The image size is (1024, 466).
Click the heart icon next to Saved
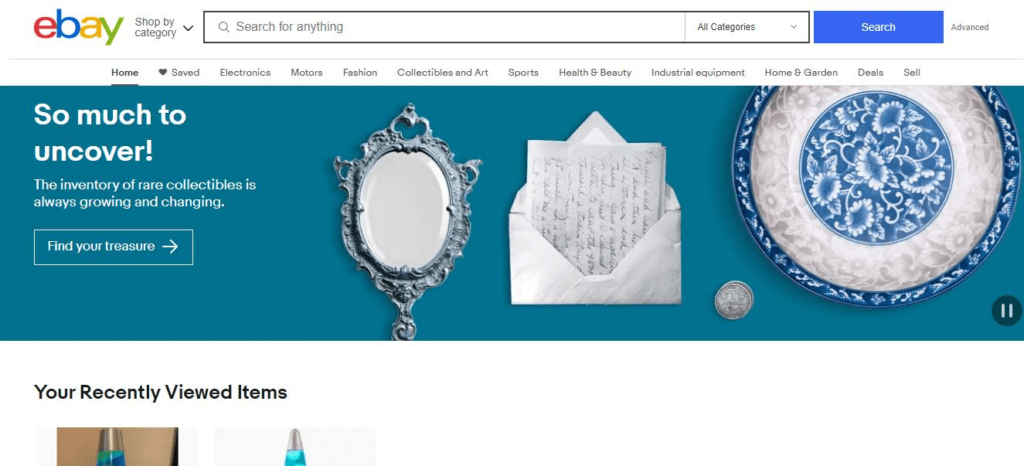click(163, 72)
